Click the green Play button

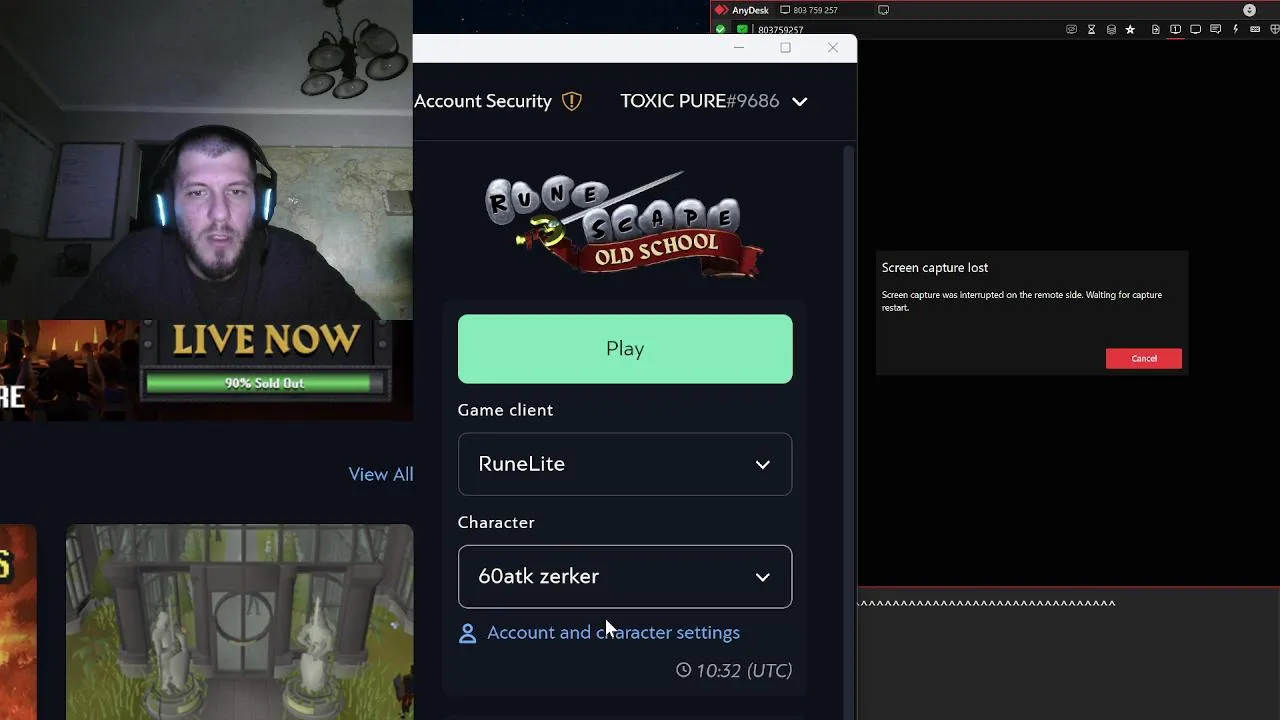tap(625, 349)
